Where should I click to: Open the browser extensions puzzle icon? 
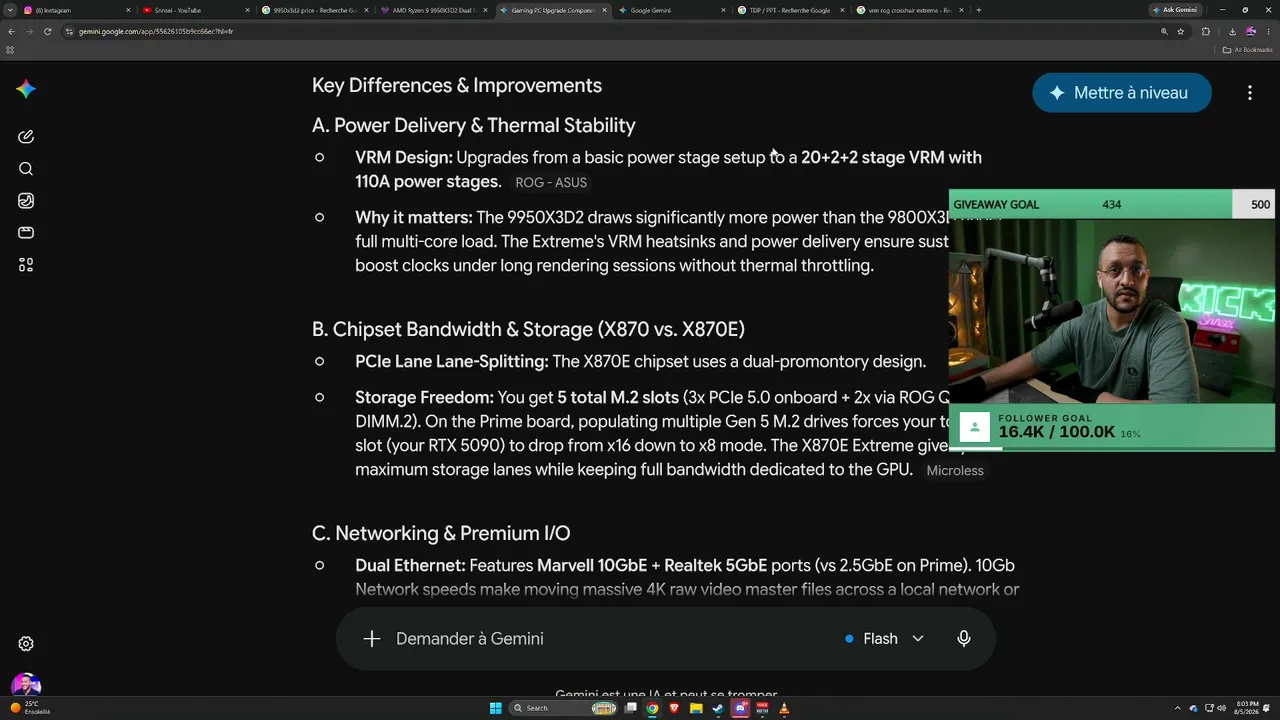tap(1205, 31)
